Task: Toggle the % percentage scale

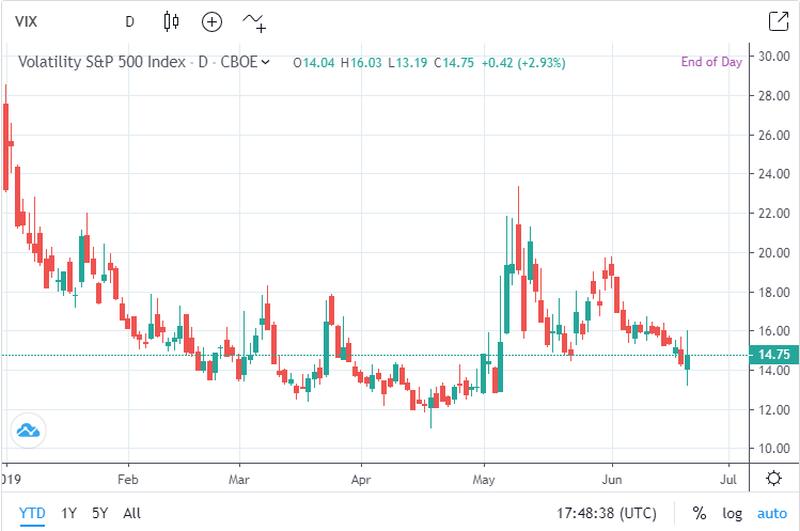Action: tap(699, 513)
